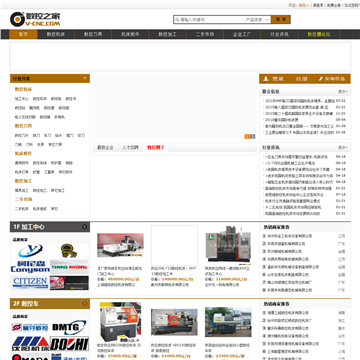Switch to the 数控圈子 tab
The image size is (360, 360).
coord(156,147)
